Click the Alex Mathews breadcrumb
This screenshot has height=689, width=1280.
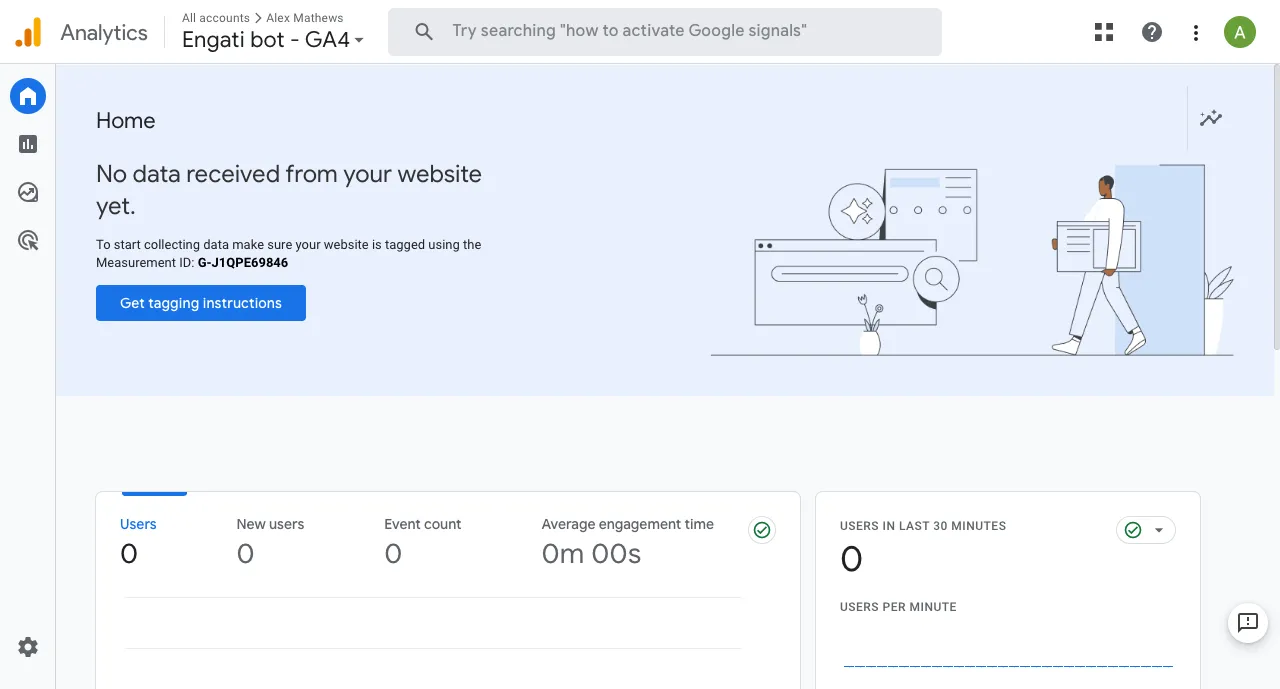[305, 18]
